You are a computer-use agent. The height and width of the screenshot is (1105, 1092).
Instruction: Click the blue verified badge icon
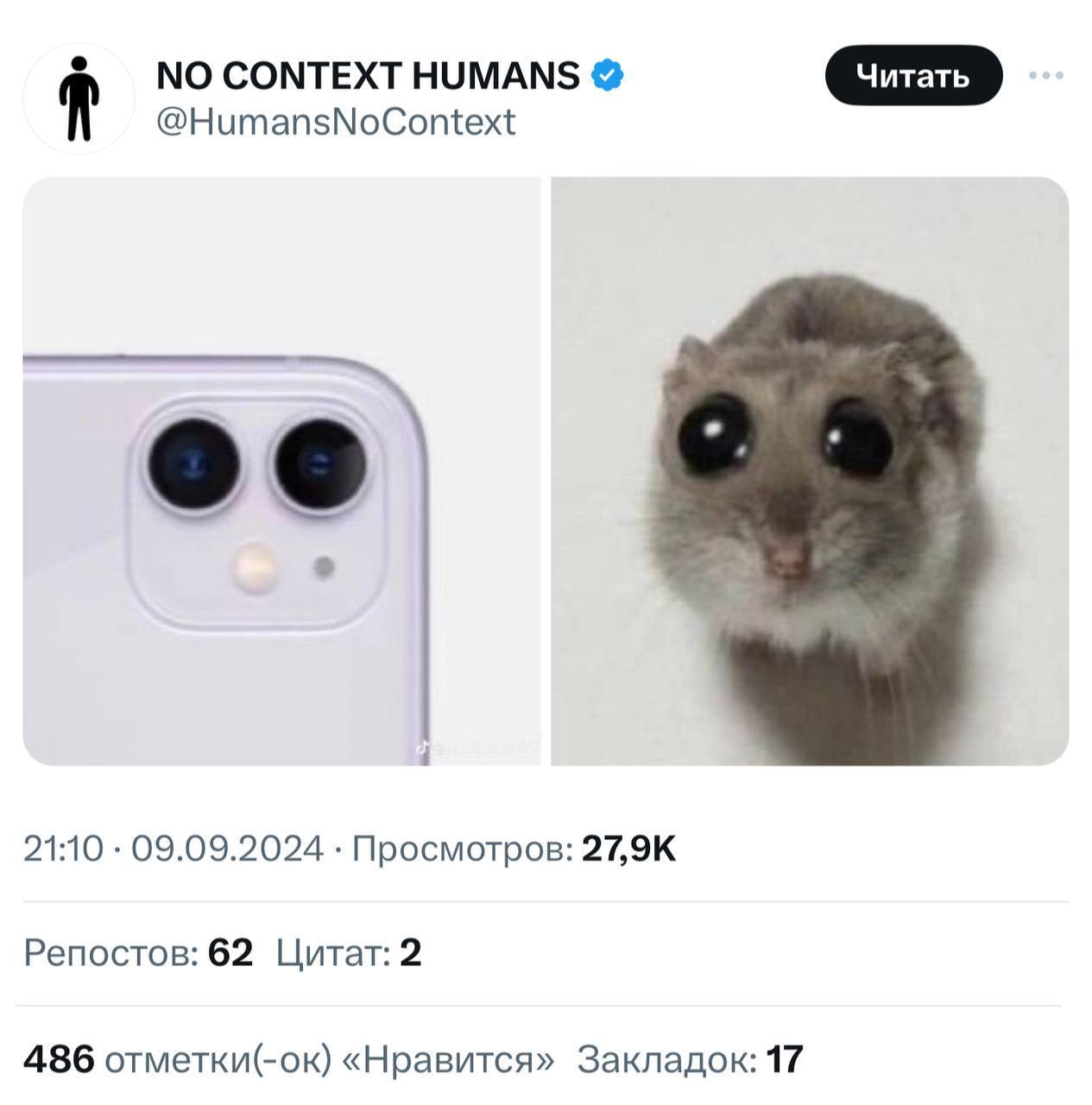pos(604,74)
